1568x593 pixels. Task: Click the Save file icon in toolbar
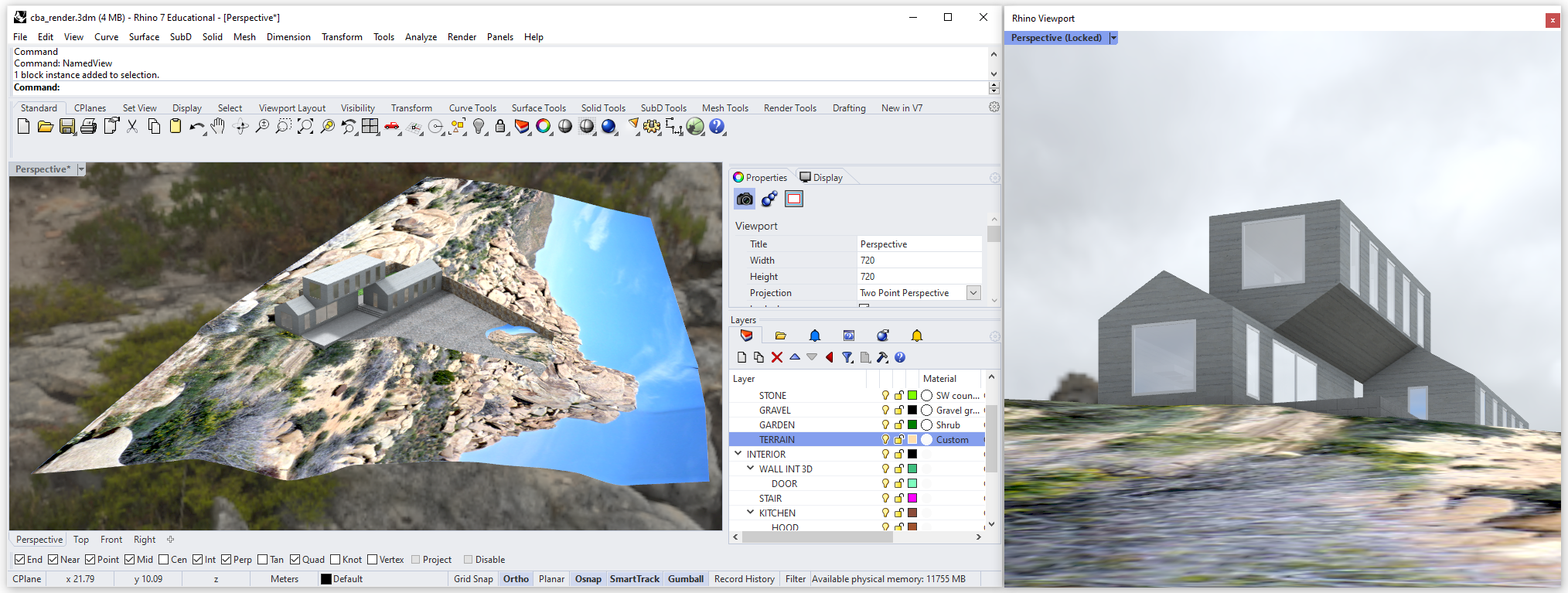pyautogui.click(x=67, y=127)
